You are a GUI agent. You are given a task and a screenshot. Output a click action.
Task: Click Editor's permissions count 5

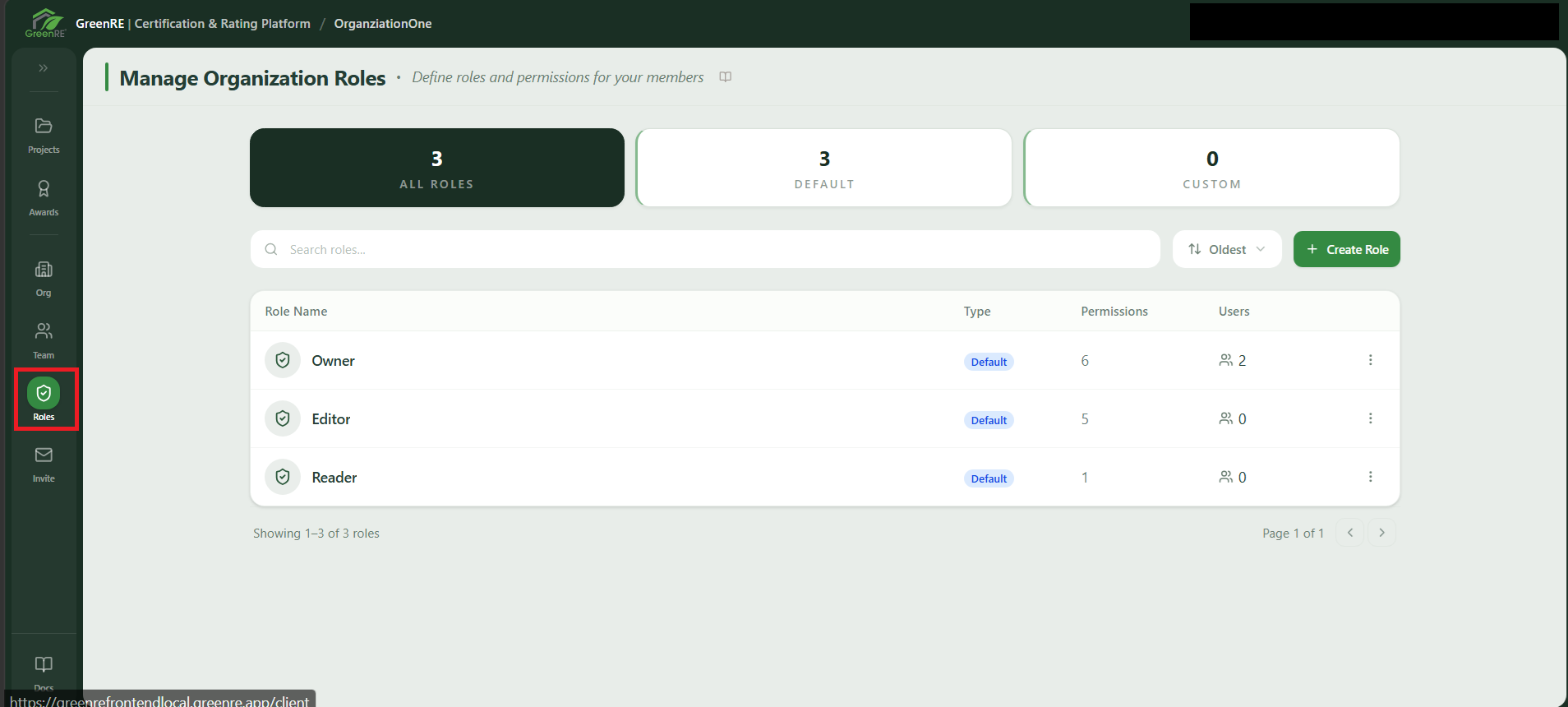pyautogui.click(x=1085, y=419)
